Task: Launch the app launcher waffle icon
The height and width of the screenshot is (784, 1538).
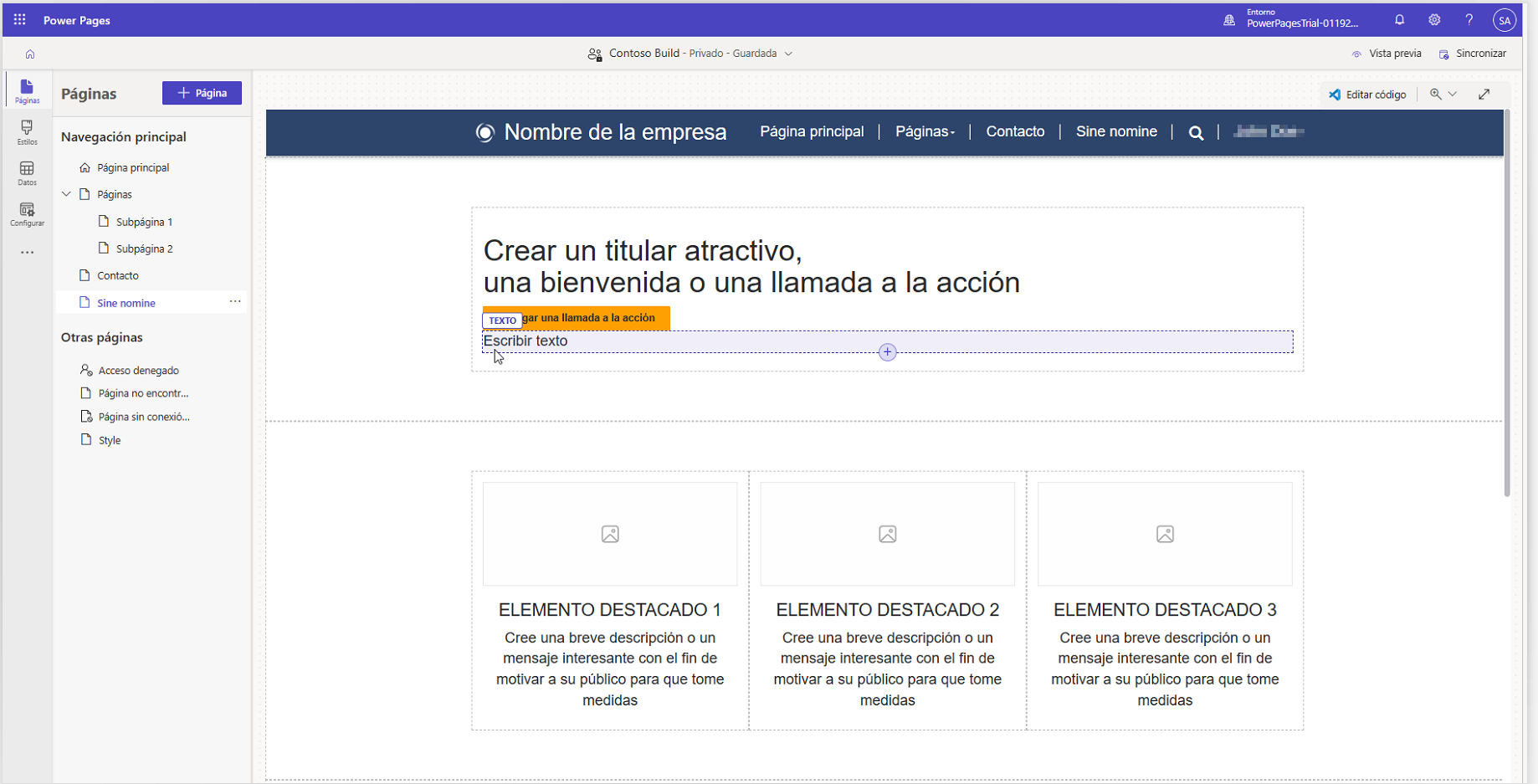Action: (18, 19)
